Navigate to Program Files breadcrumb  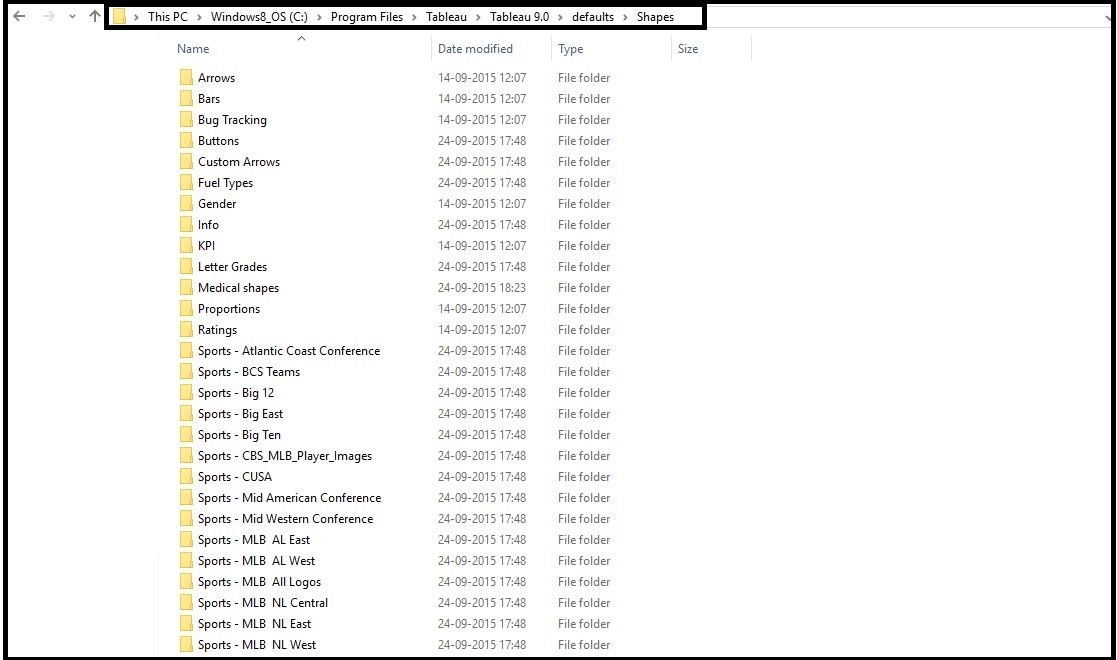point(367,16)
